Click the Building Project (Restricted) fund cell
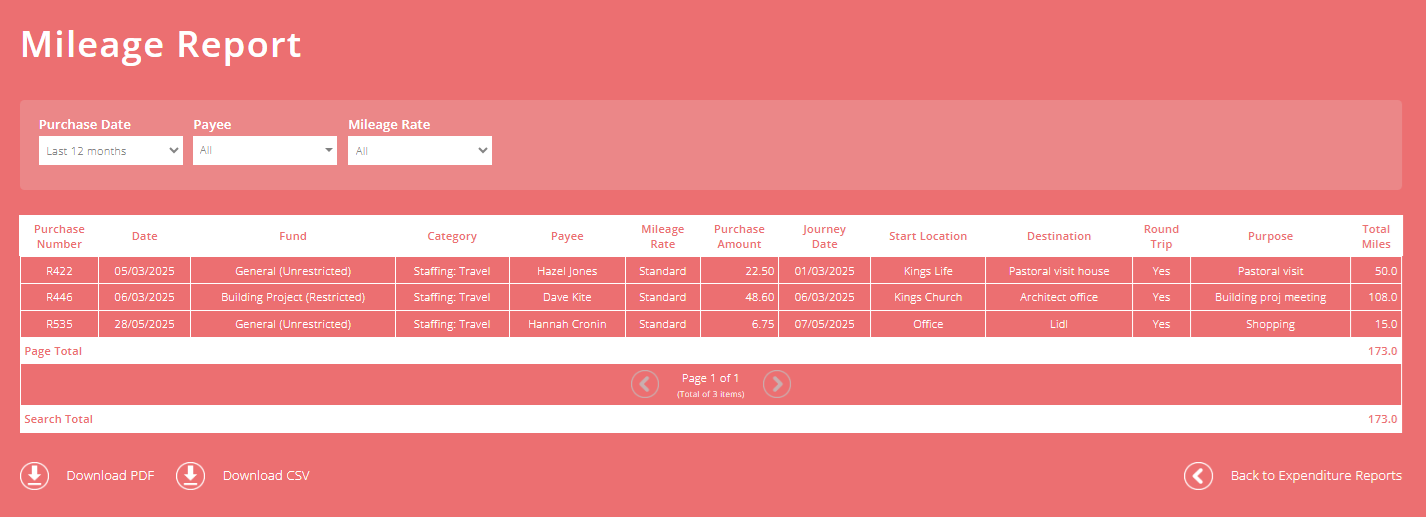Viewport: 1426px width, 517px height. pyautogui.click(x=293, y=298)
